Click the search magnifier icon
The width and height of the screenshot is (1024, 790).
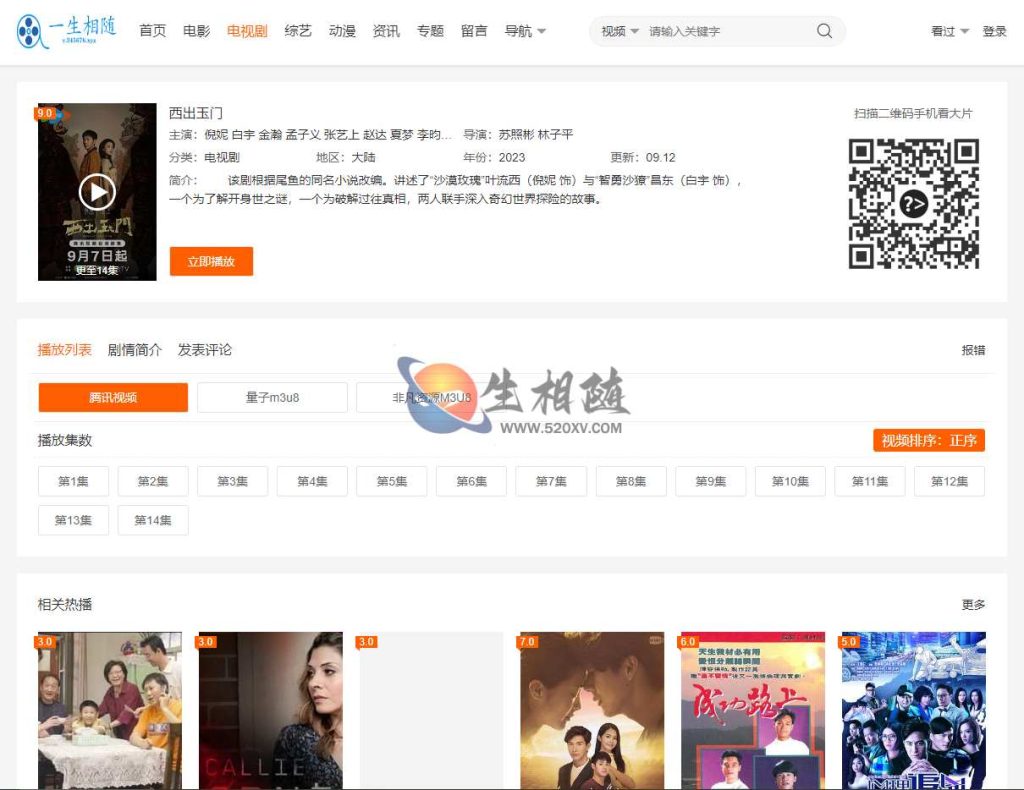tap(824, 31)
